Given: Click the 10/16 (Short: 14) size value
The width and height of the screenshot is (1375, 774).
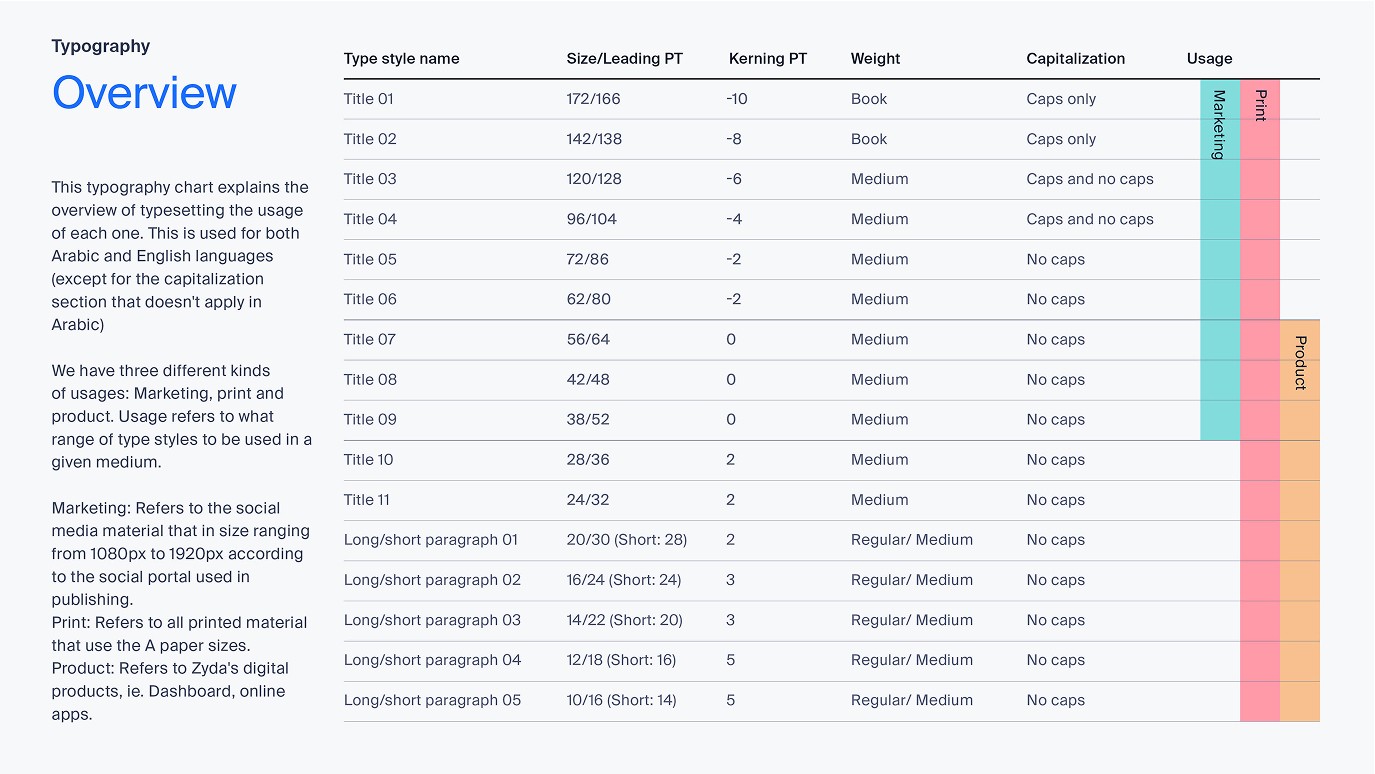Looking at the screenshot, I should point(622,700).
